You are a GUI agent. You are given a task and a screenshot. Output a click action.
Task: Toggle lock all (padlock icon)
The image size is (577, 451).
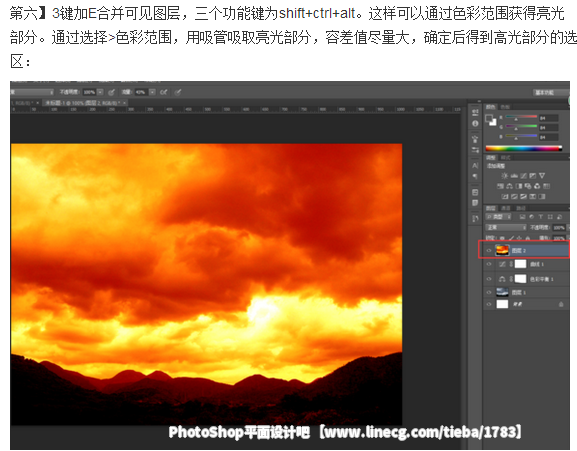coord(528,238)
